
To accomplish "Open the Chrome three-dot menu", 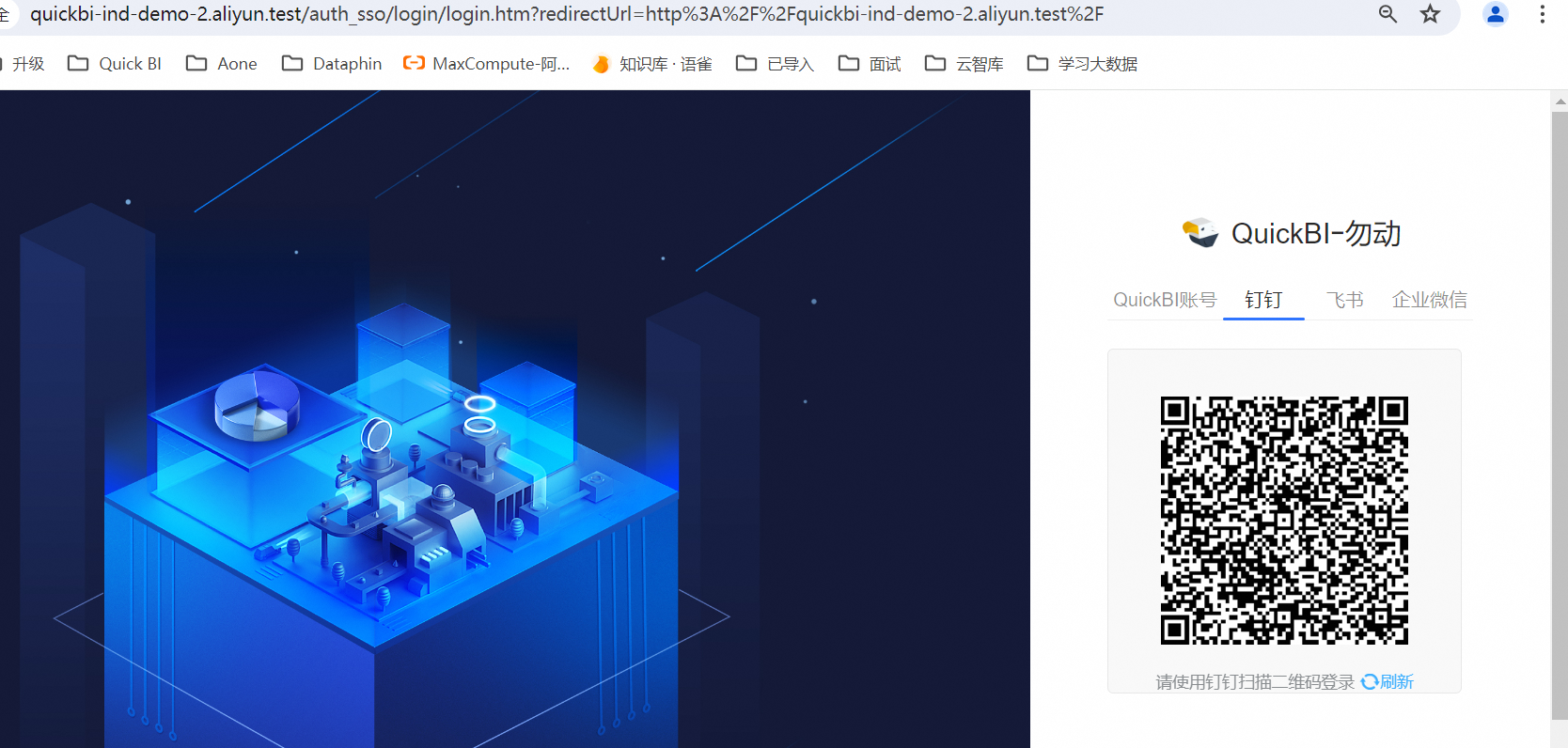I will (x=1542, y=14).
